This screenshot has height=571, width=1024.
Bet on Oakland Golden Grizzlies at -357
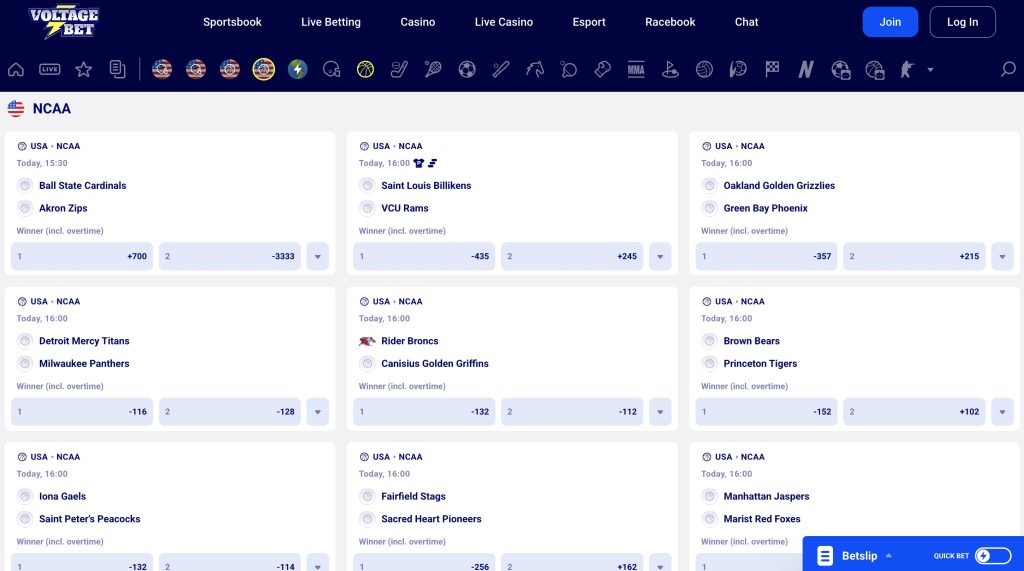[x=767, y=257]
